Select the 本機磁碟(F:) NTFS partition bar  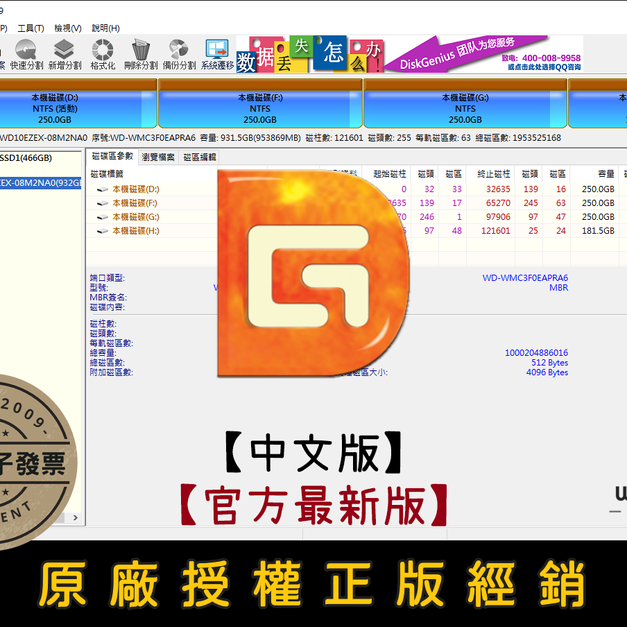[x=260, y=103]
